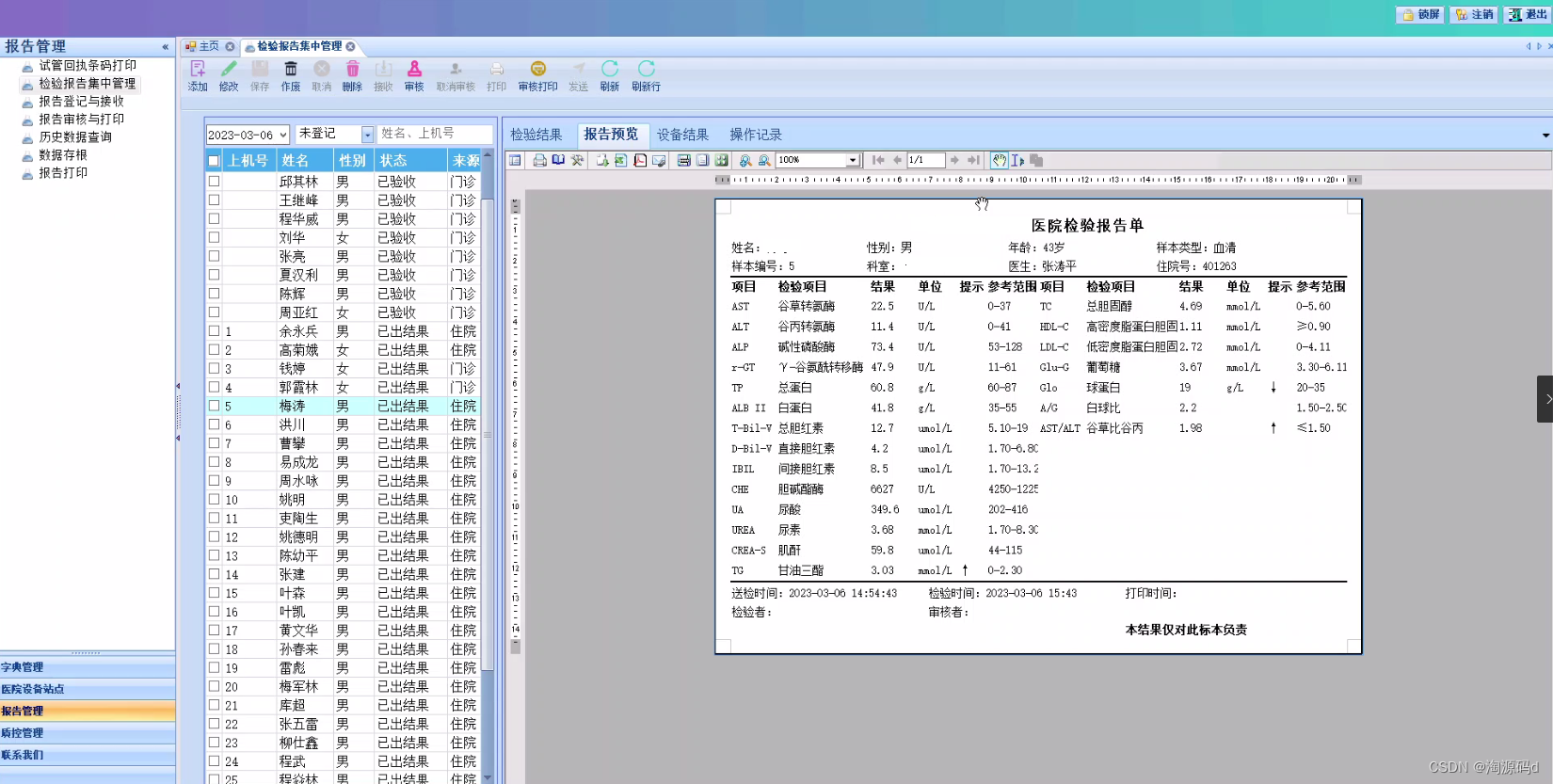Check the box for row 1 余永兵

click(214, 330)
